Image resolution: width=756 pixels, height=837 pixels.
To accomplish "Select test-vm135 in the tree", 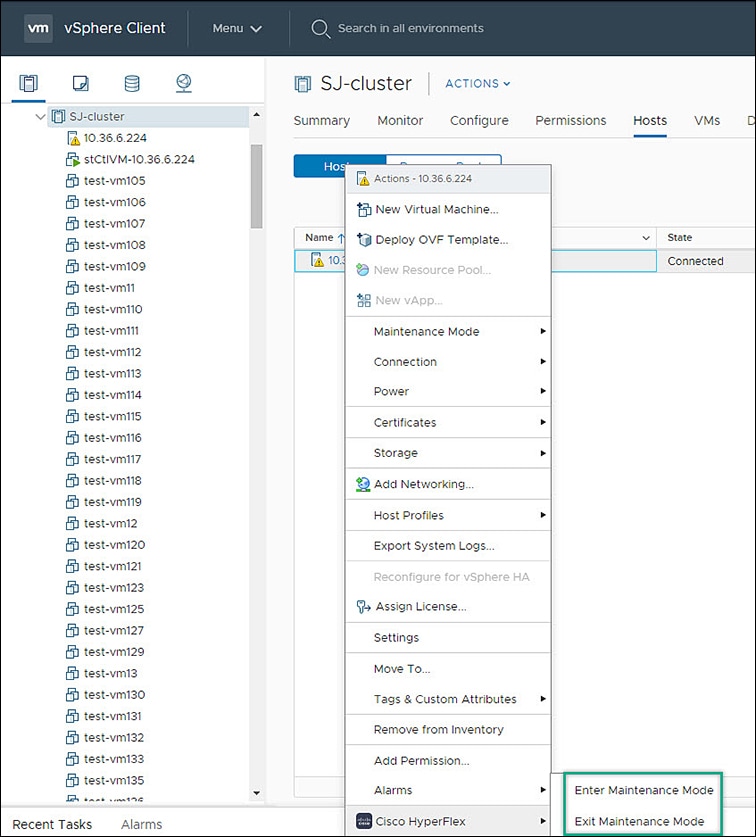I will pyautogui.click(x=114, y=780).
